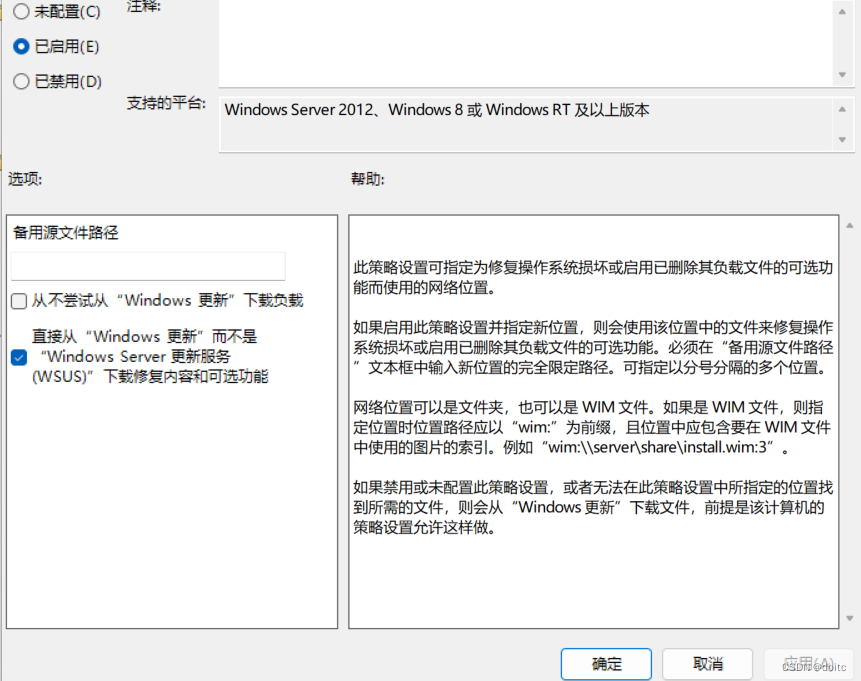Click up arrow of 注释 box scrollbar
861x681 pixels.
(x=842, y=12)
